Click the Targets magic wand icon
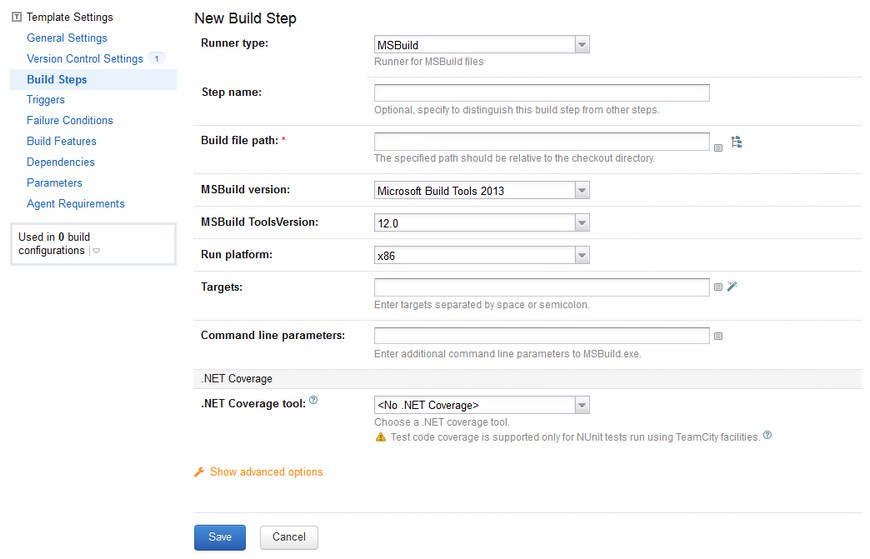 (x=732, y=287)
